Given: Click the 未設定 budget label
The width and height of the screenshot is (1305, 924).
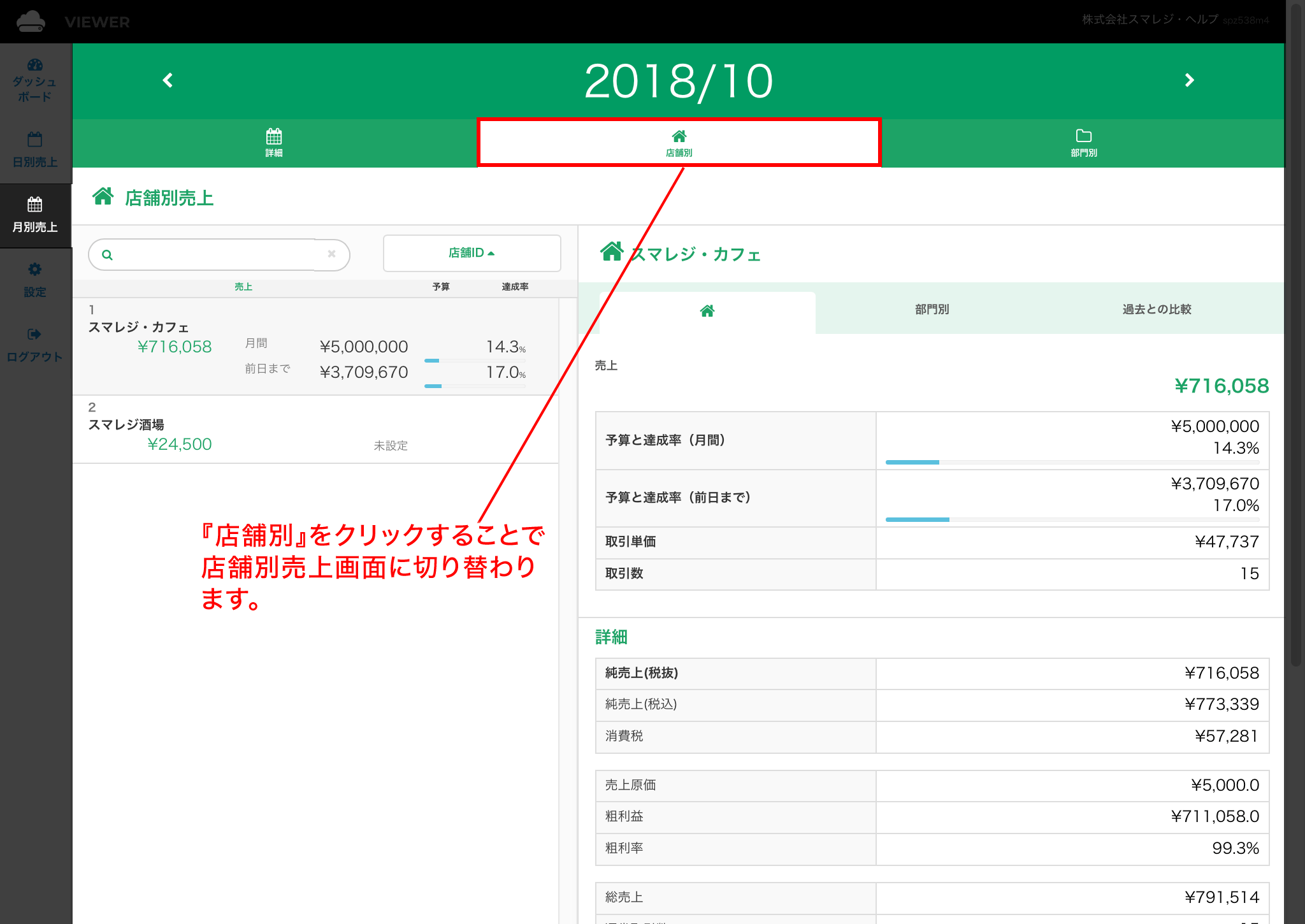Looking at the screenshot, I should 391,445.
